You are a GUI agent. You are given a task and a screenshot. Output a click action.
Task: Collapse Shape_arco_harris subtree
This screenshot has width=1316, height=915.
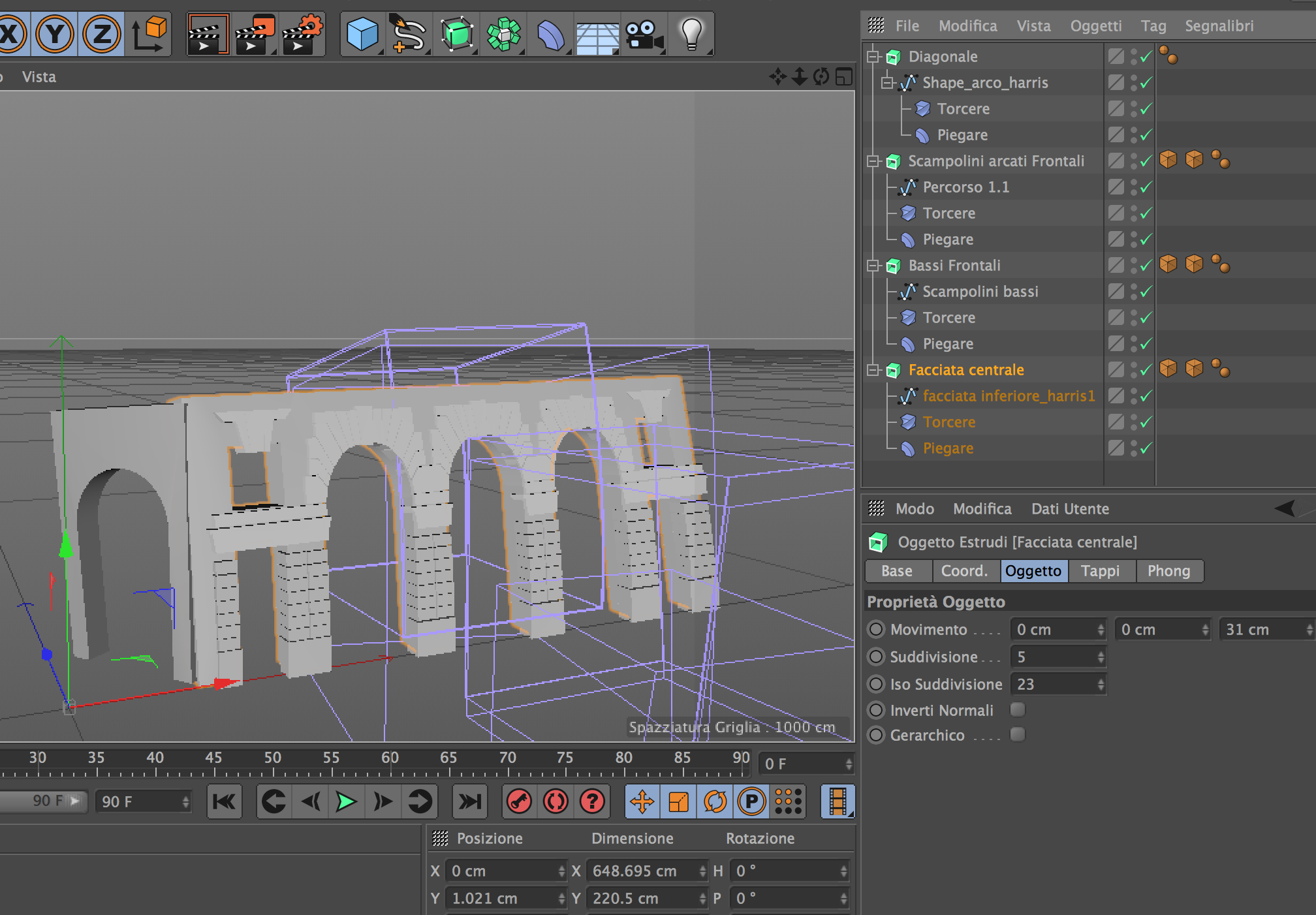[886, 83]
